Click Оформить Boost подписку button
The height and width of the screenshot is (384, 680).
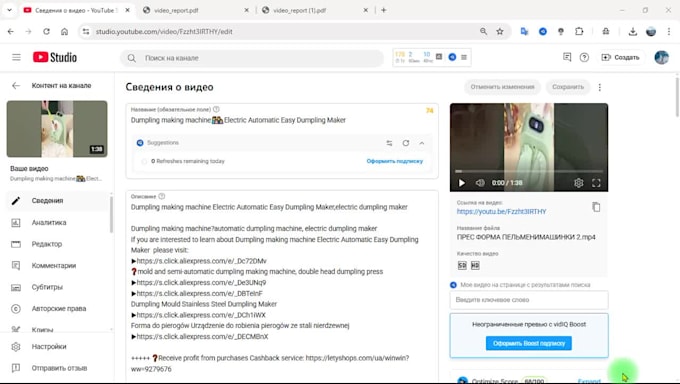tap(529, 343)
